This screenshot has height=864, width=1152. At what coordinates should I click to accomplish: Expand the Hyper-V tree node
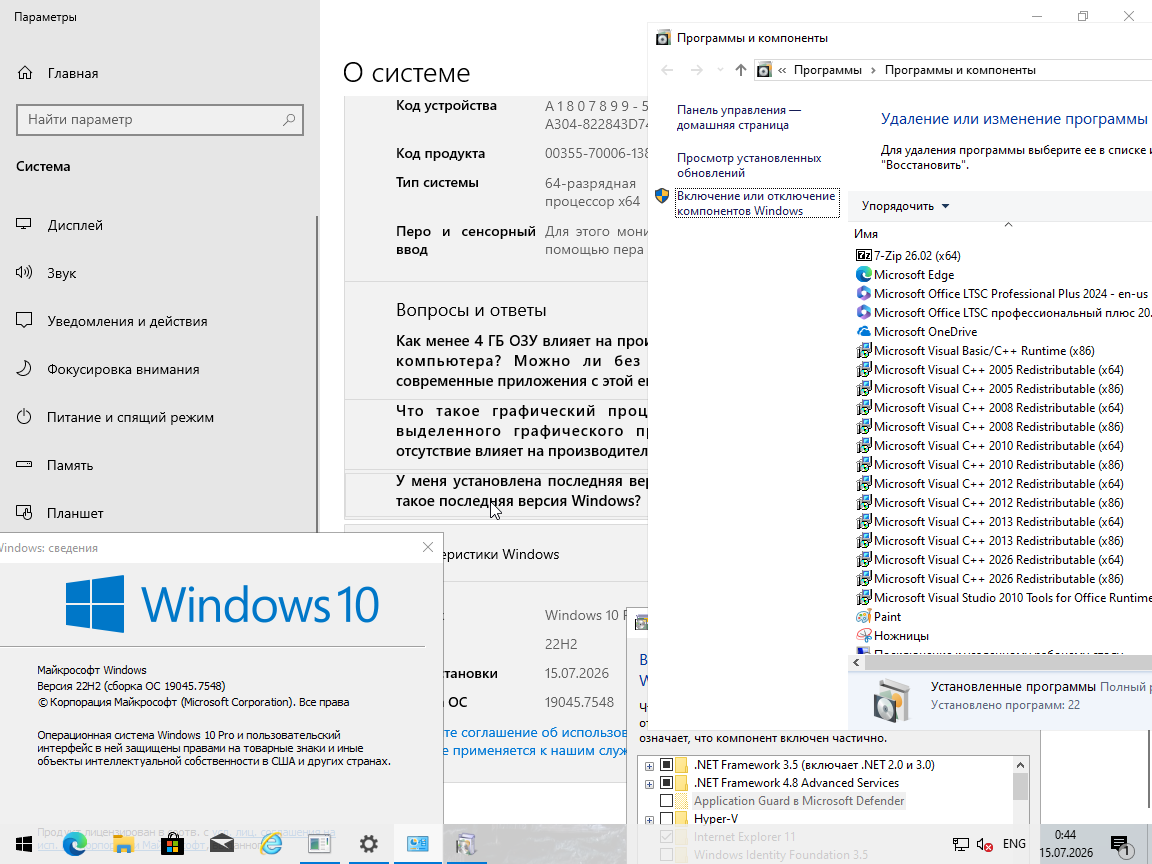click(649, 820)
